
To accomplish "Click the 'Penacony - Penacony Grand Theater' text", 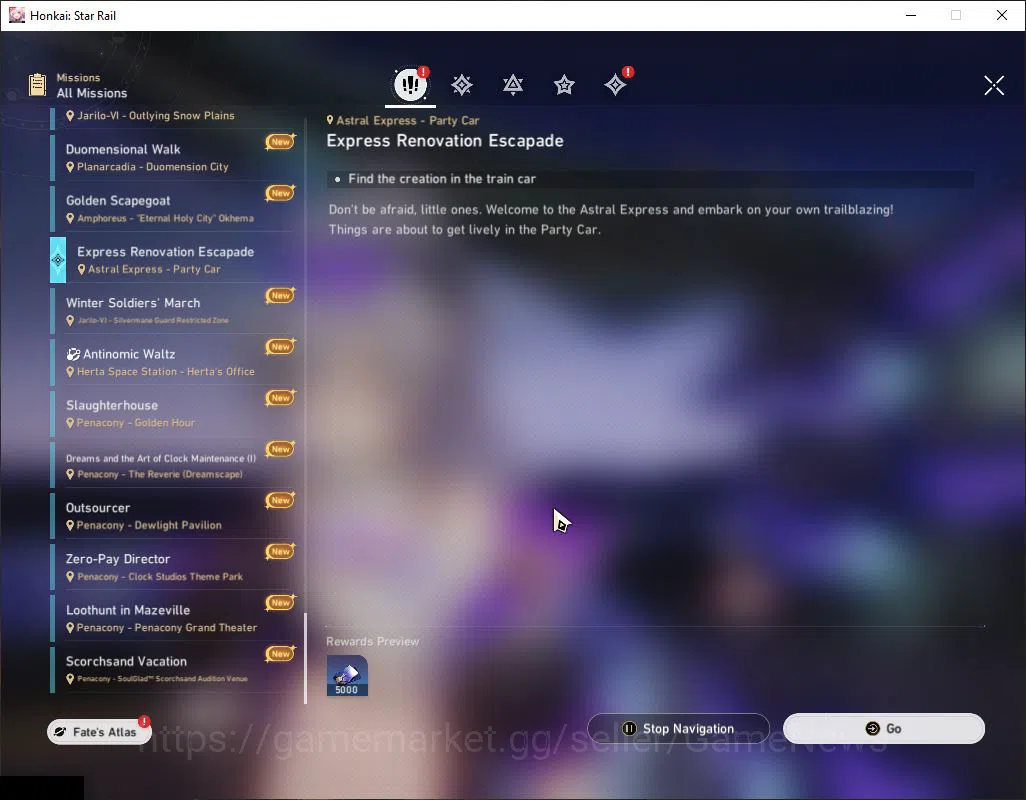I will [x=167, y=627].
